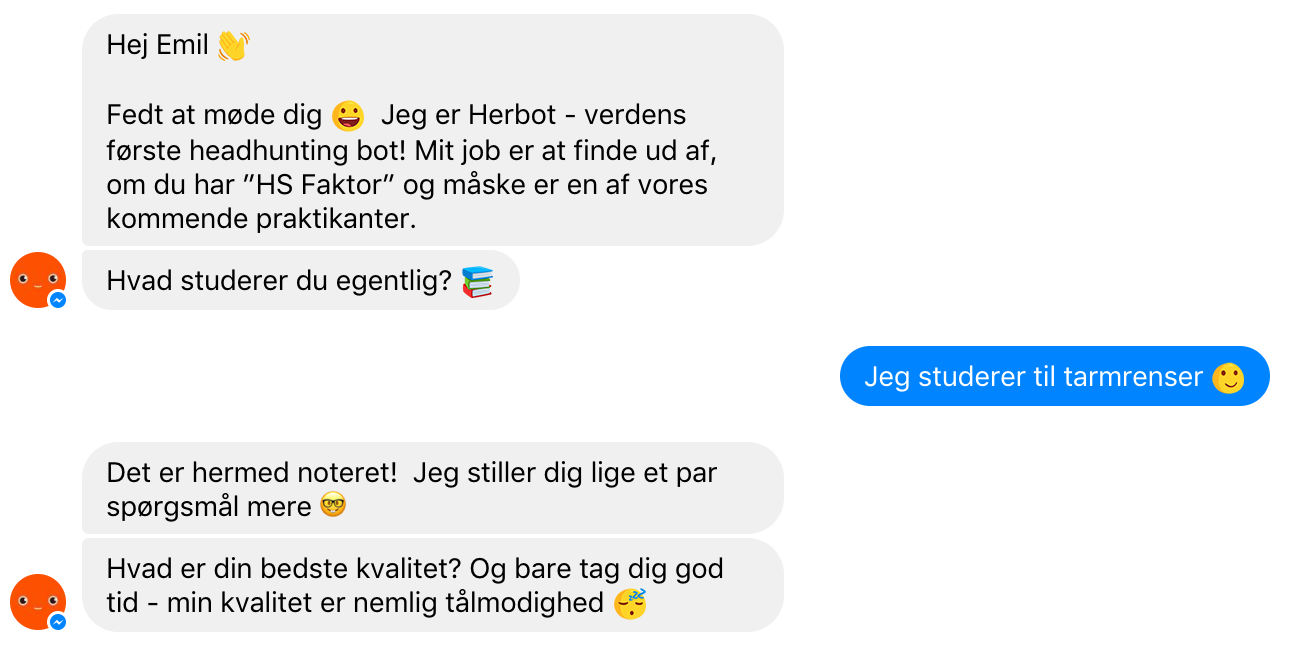
Task: Click the smiley emoji in the blue bubble
Action: (1228, 377)
